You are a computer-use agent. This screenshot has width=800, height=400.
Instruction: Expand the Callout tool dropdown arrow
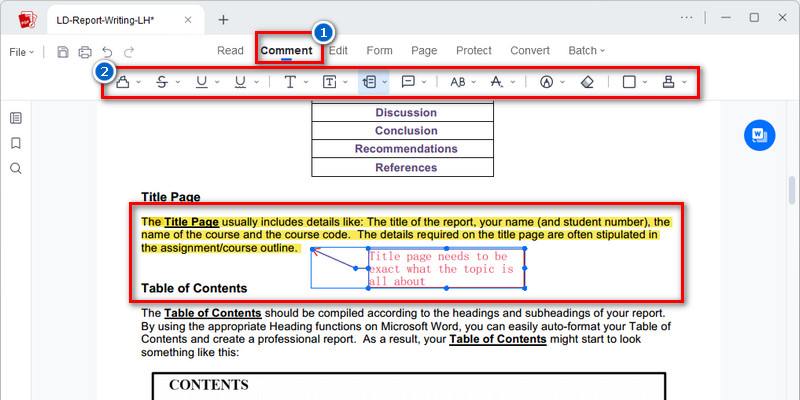tap(385, 82)
